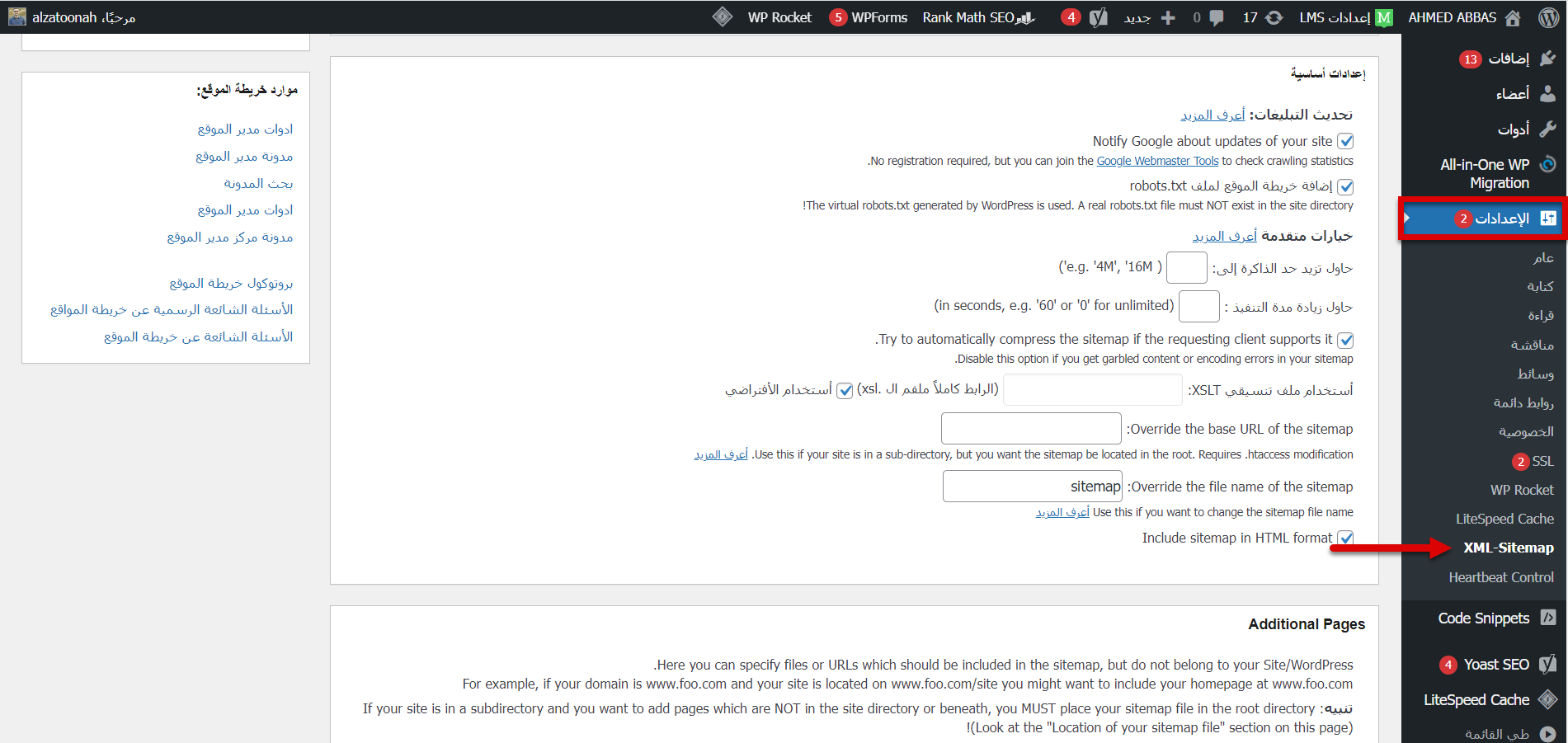Toggle Include sitemap in HTML format checkbox
The height and width of the screenshot is (743, 1568).
(x=1345, y=538)
